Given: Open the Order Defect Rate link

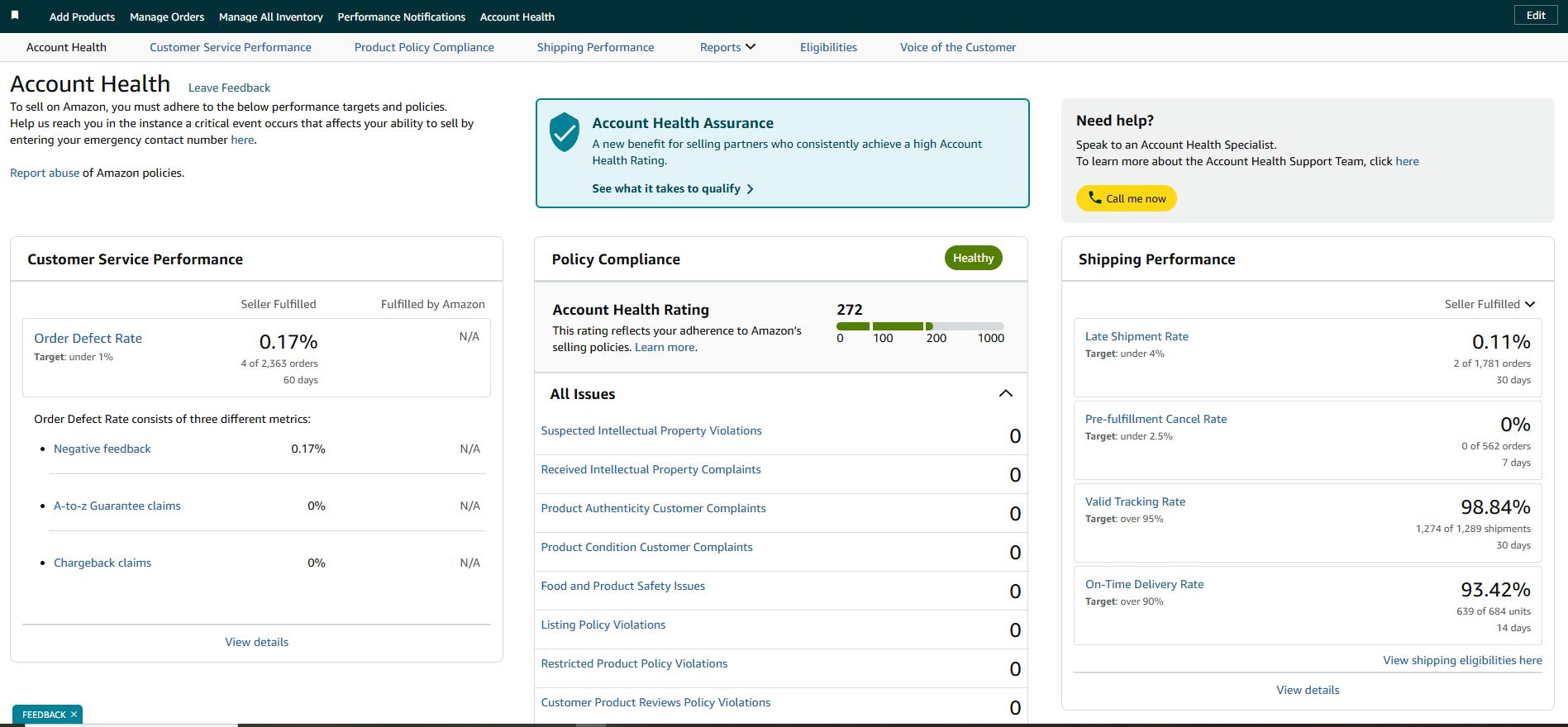Looking at the screenshot, I should [88, 338].
